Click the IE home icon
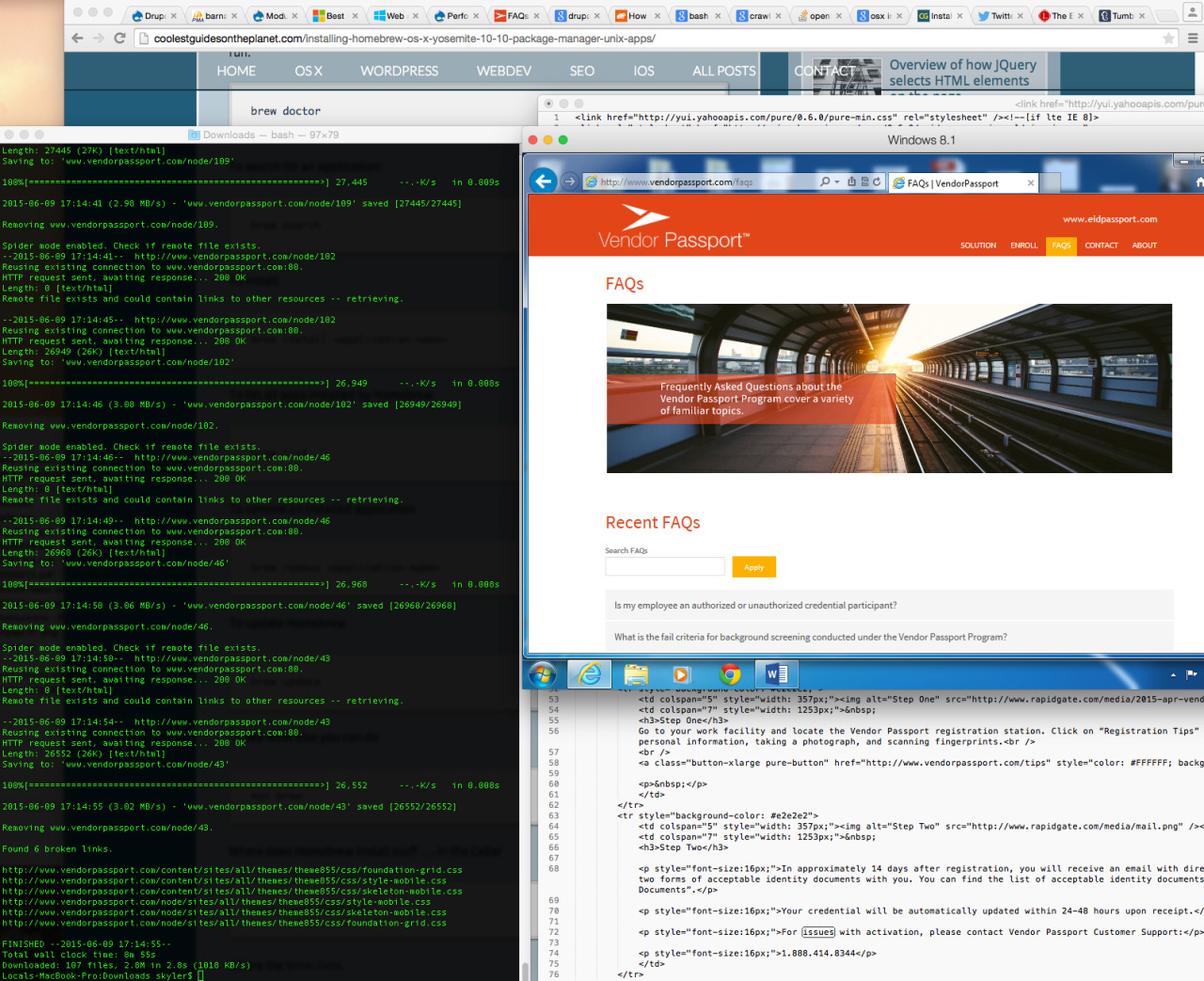The width and height of the screenshot is (1204, 981). [1199, 182]
